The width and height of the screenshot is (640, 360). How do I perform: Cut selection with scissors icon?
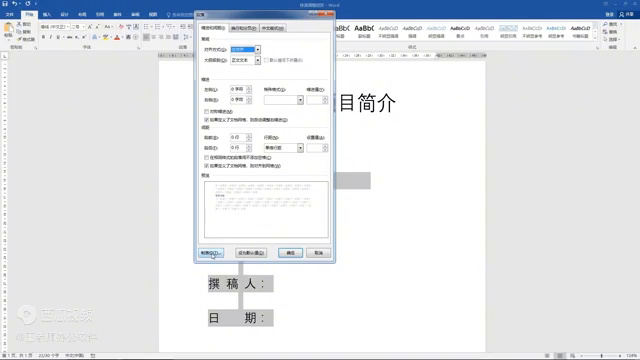click(19, 24)
